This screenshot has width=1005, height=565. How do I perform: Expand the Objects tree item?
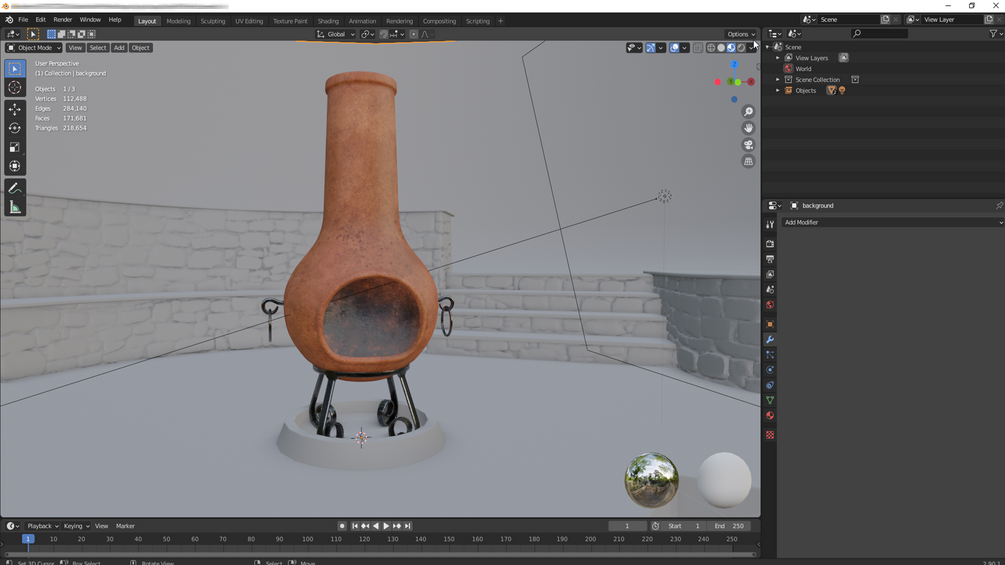[778, 90]
